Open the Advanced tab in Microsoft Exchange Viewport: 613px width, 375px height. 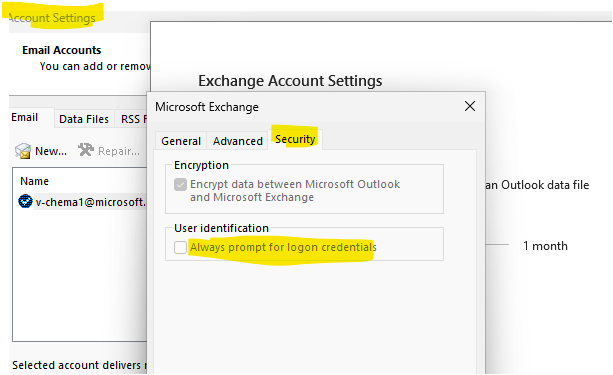pos(238,141)
